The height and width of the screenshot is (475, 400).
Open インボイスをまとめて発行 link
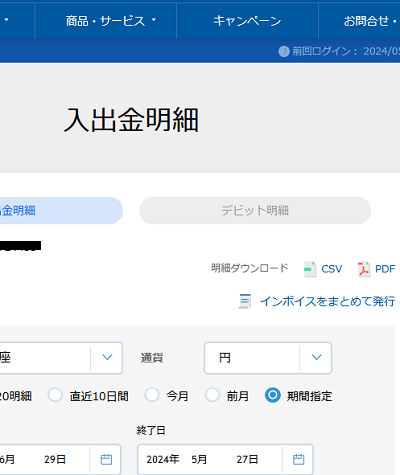(328, 301)
